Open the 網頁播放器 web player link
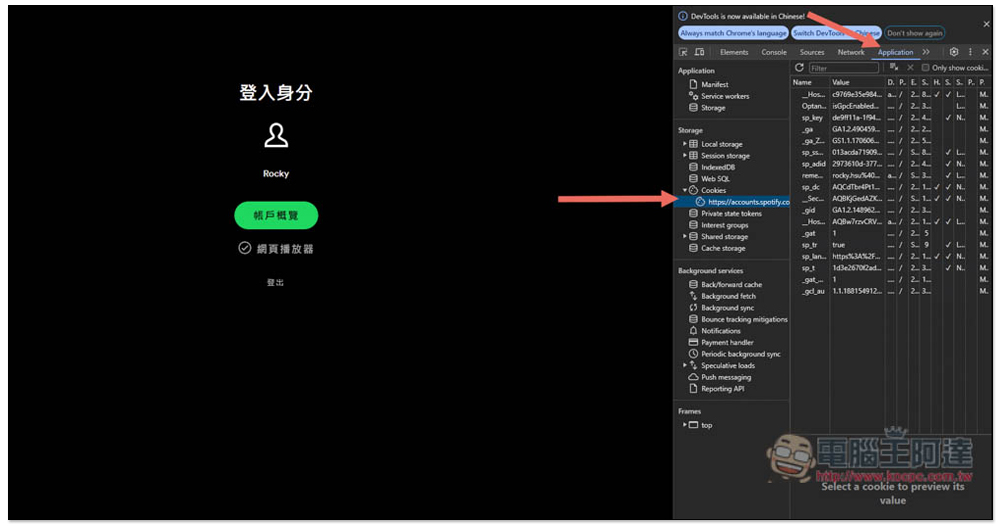 [x=276, y=249]
